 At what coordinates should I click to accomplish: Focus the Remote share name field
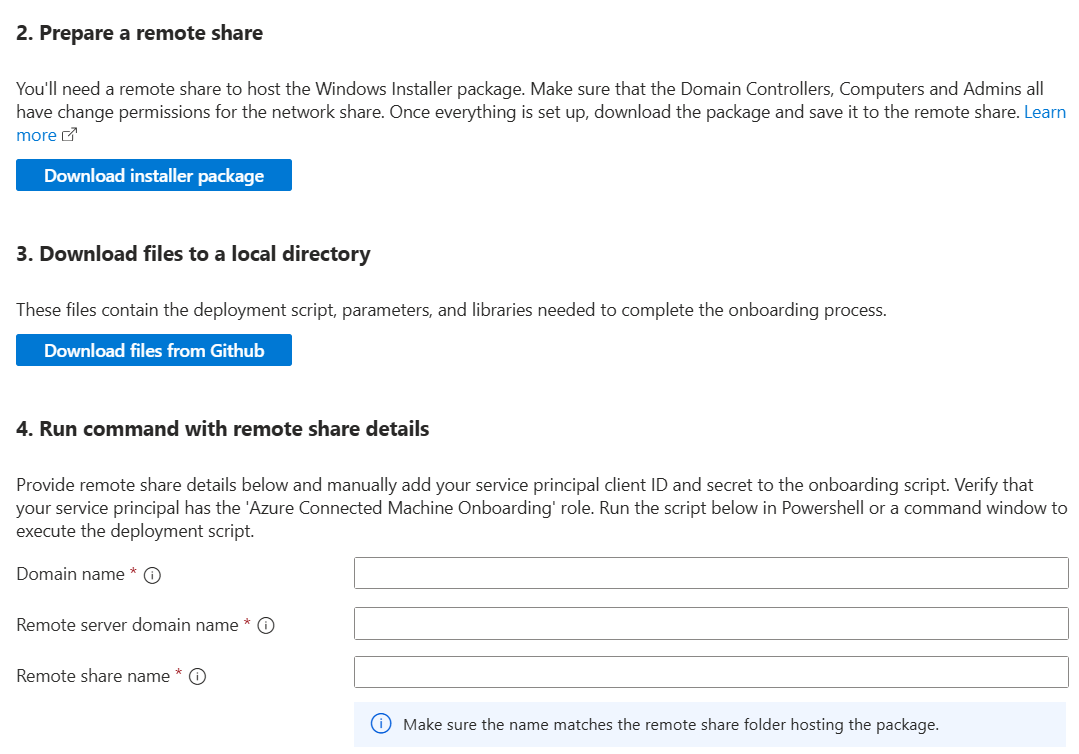(x=711, y=672)
